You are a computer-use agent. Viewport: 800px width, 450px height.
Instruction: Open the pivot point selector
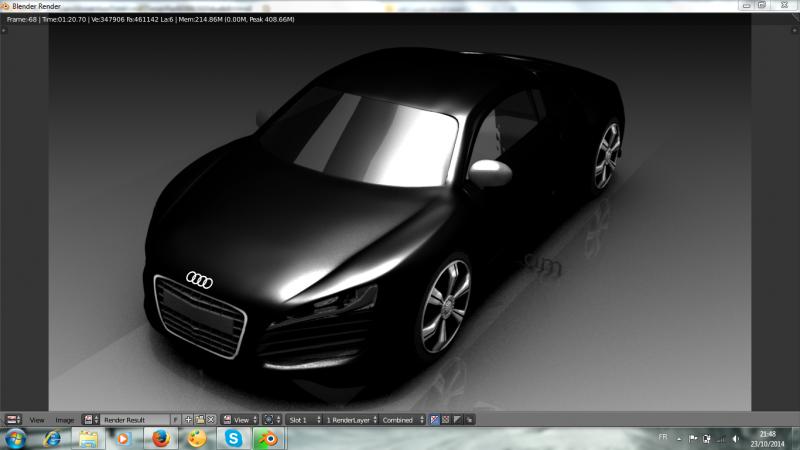tap(272, 420)
